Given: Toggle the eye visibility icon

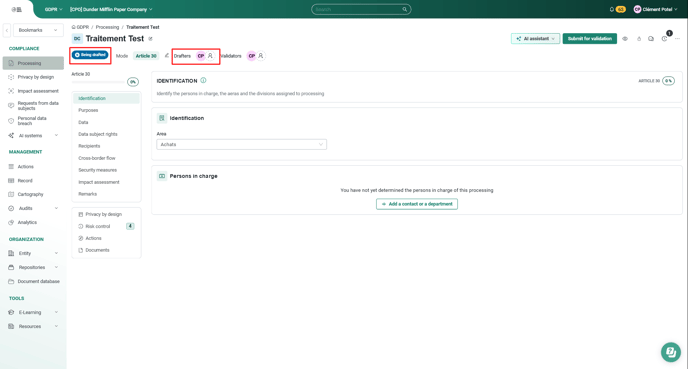Looking at the screenshot, I should [625, 39].
